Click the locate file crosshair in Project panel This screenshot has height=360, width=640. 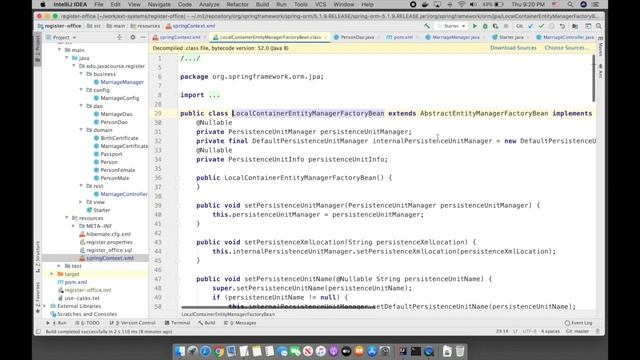coord(120,37)
